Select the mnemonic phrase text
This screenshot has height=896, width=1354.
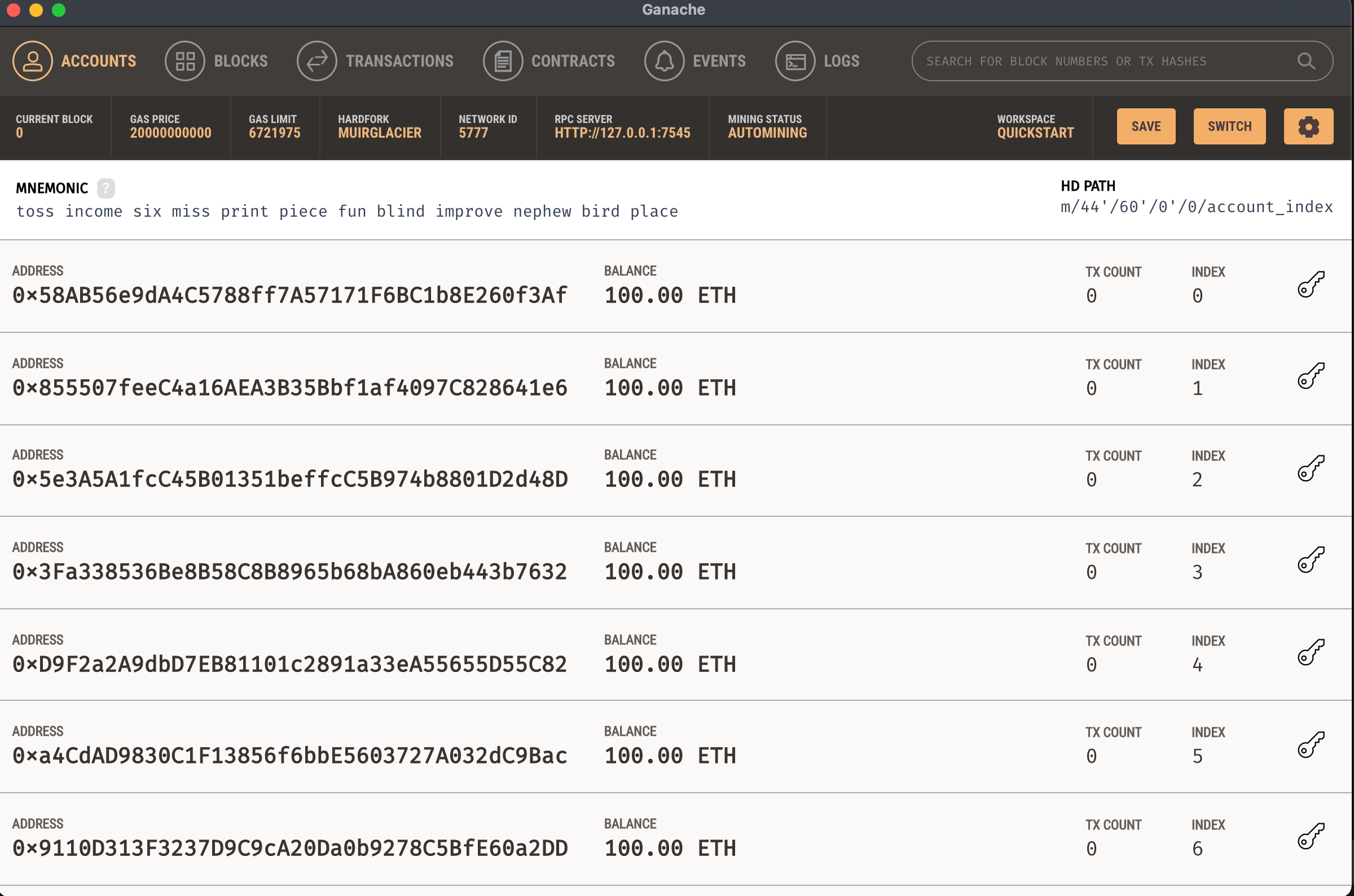click(x=348, y=212)
